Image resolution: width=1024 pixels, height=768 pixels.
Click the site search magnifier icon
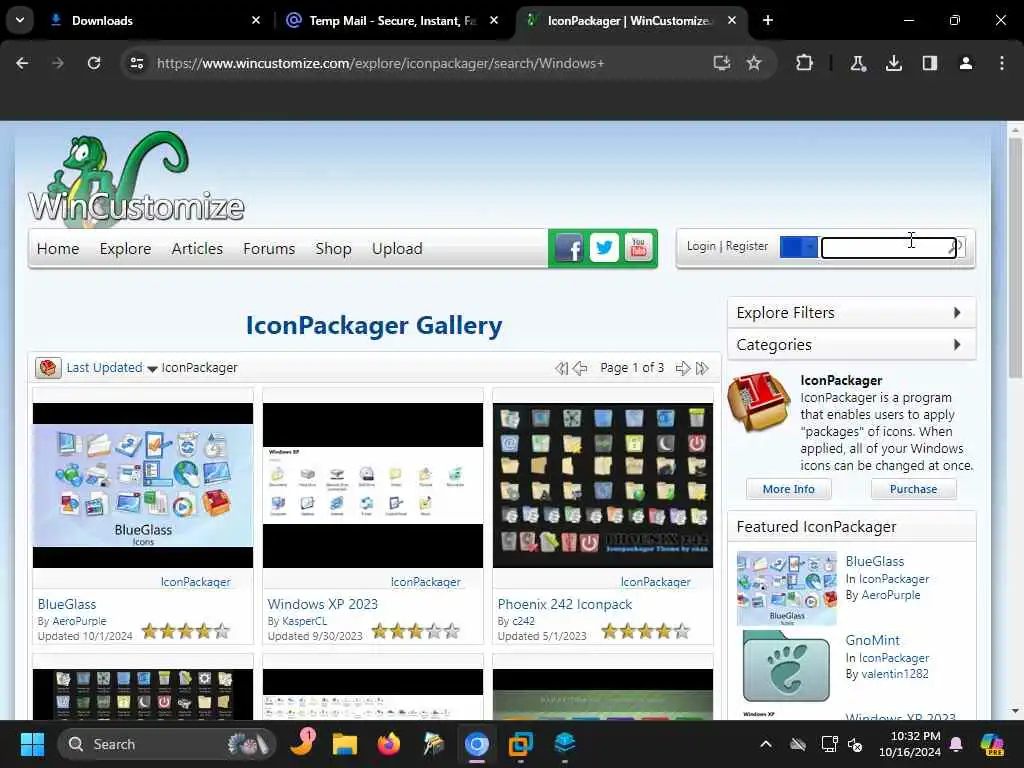tap(955, 247)
